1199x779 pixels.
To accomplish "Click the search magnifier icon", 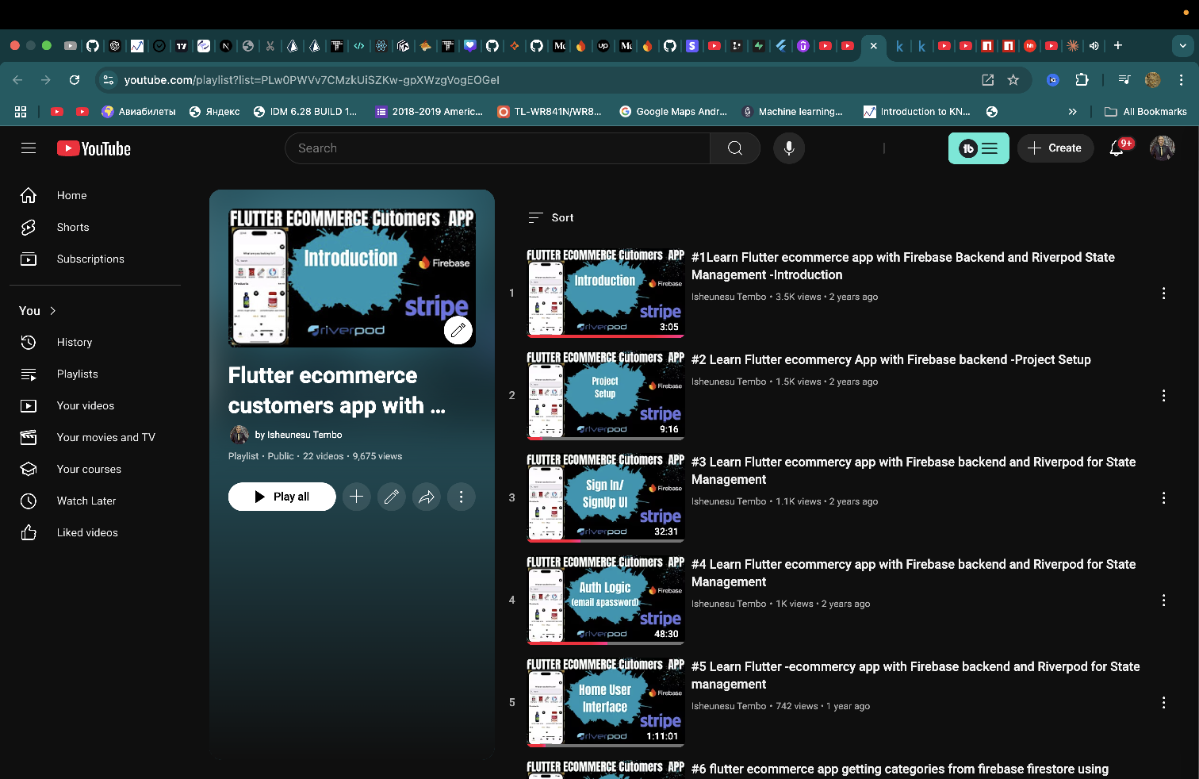I will (x=735, y=148).
